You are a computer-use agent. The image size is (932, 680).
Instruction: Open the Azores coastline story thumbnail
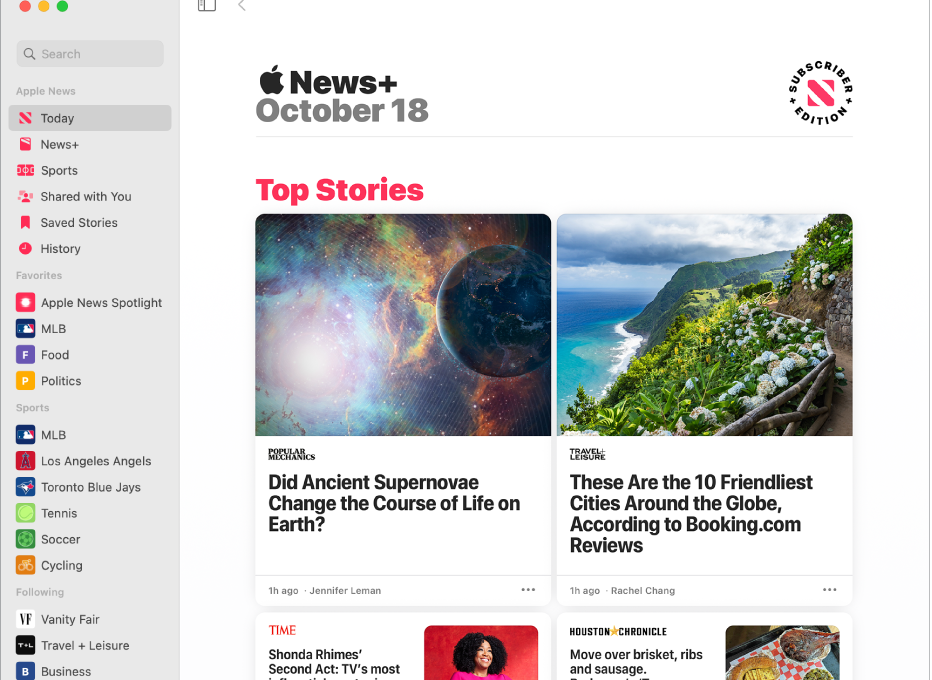coord(704,325)
